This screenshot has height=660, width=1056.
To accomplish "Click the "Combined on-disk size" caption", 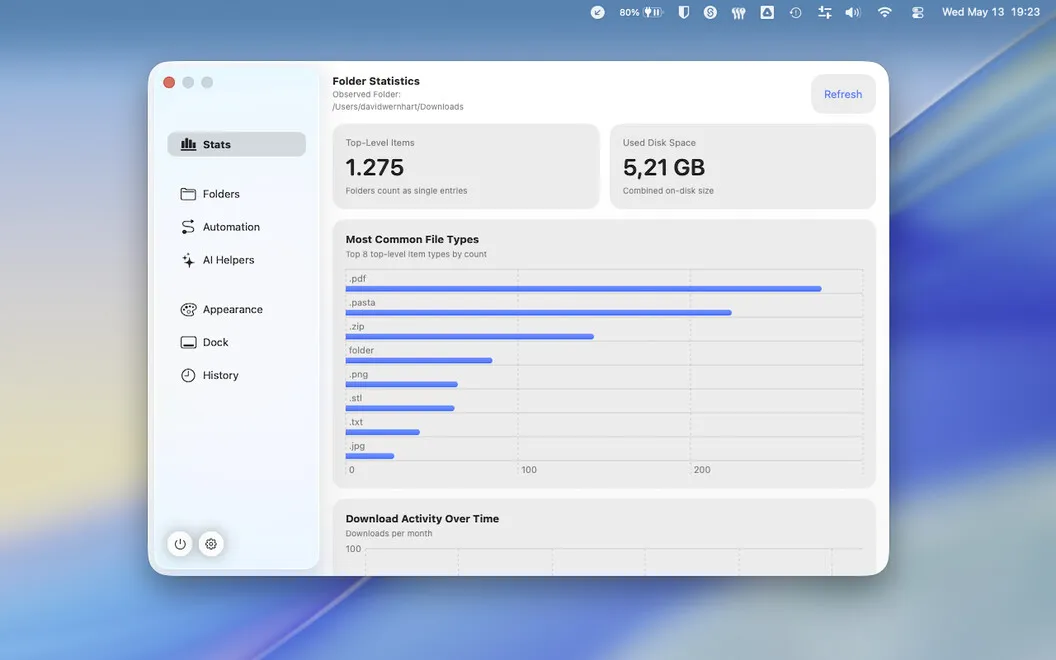I will (668, 191).
